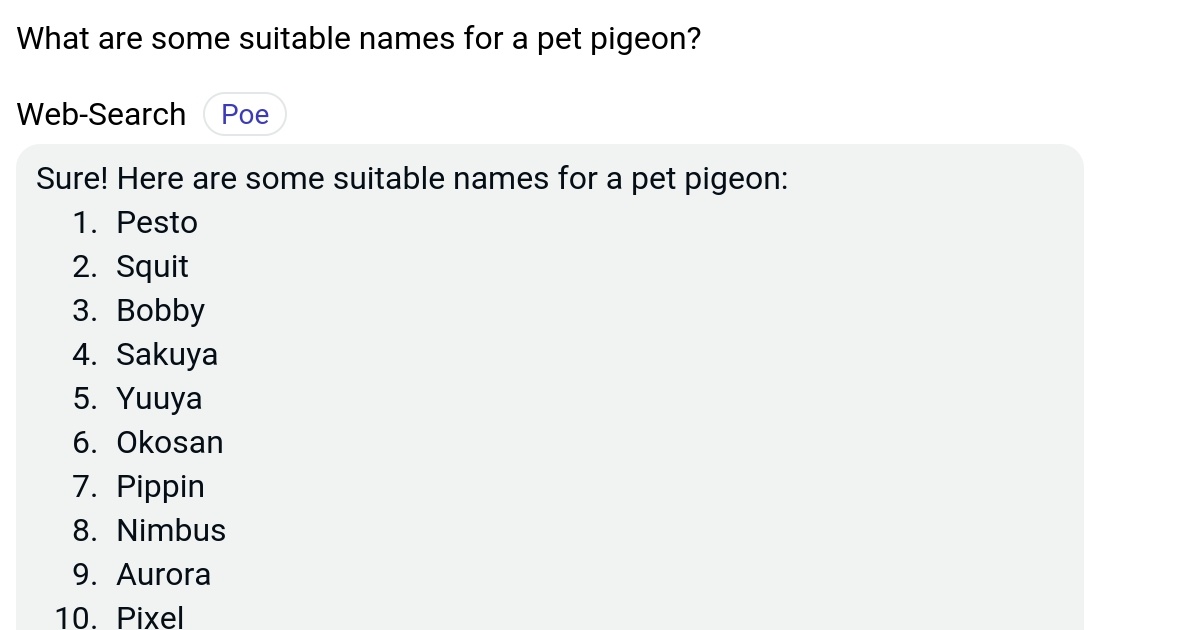Image resolution: width=1200 pixels, height=630 pixels.
Task: Click the name Sakuya in the list
Action: coord(167,355)
